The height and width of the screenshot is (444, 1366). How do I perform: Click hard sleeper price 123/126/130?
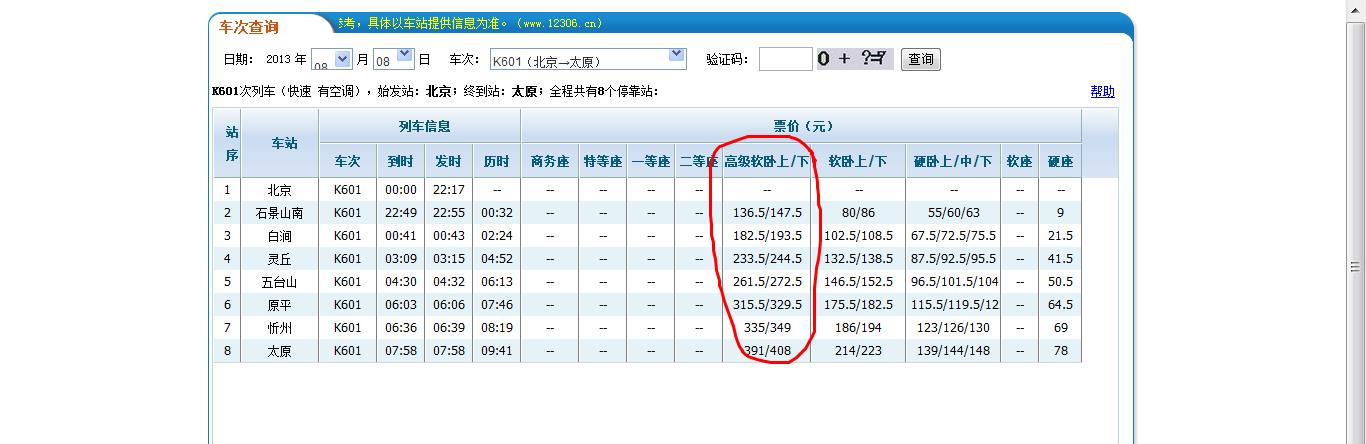coord(954,328)
